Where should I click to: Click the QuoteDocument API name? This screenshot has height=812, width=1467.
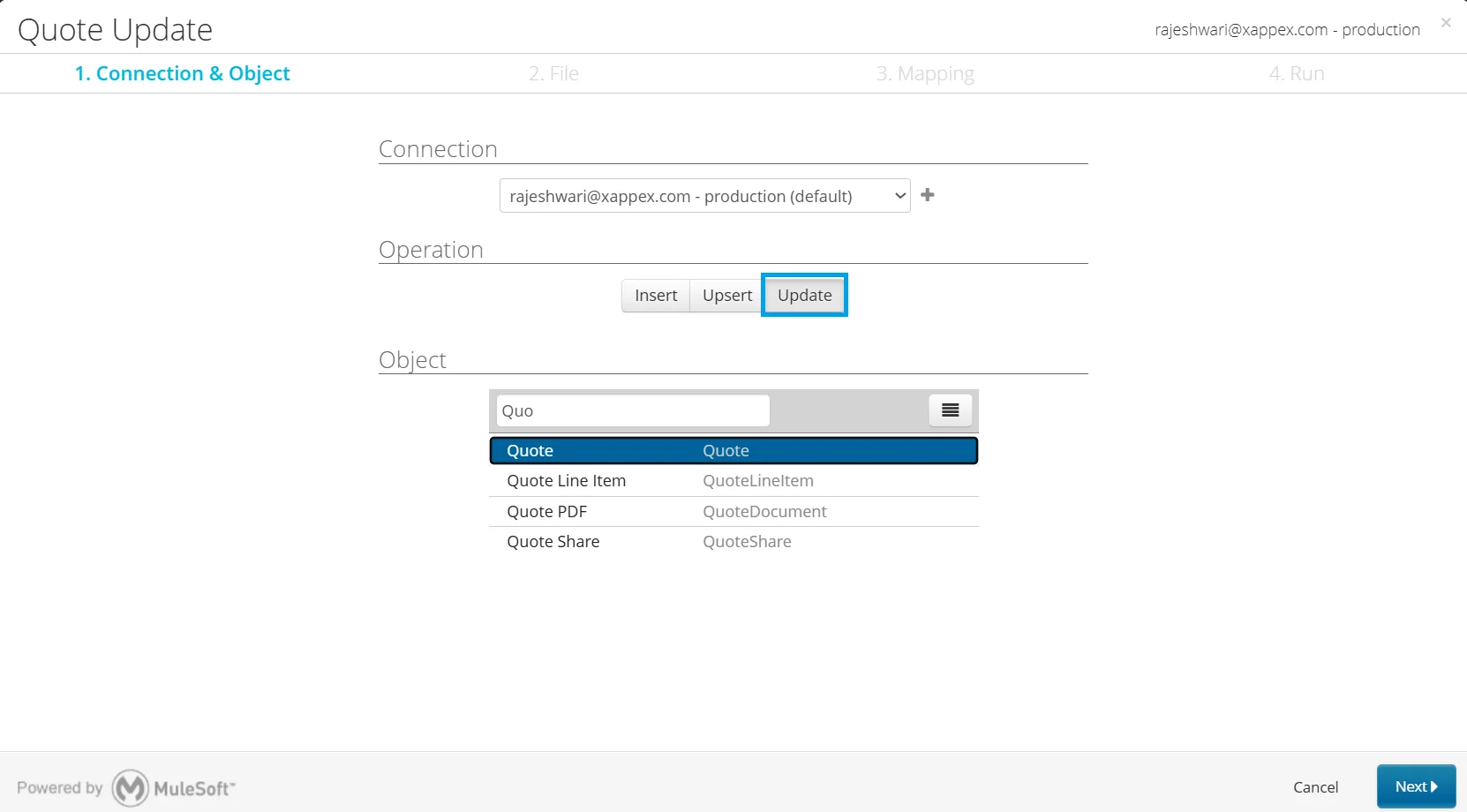tap(764, 512)
